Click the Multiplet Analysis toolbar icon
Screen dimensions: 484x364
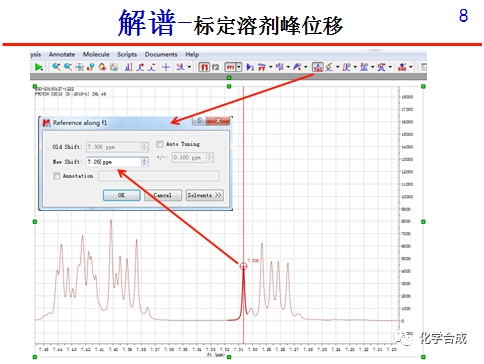point(364,67)
